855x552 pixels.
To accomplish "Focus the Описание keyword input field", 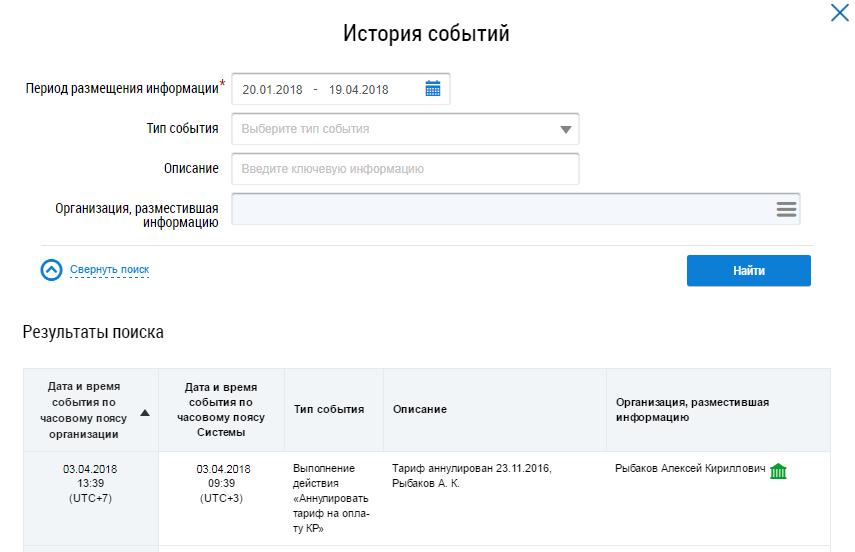I will [x=405, y=169].
